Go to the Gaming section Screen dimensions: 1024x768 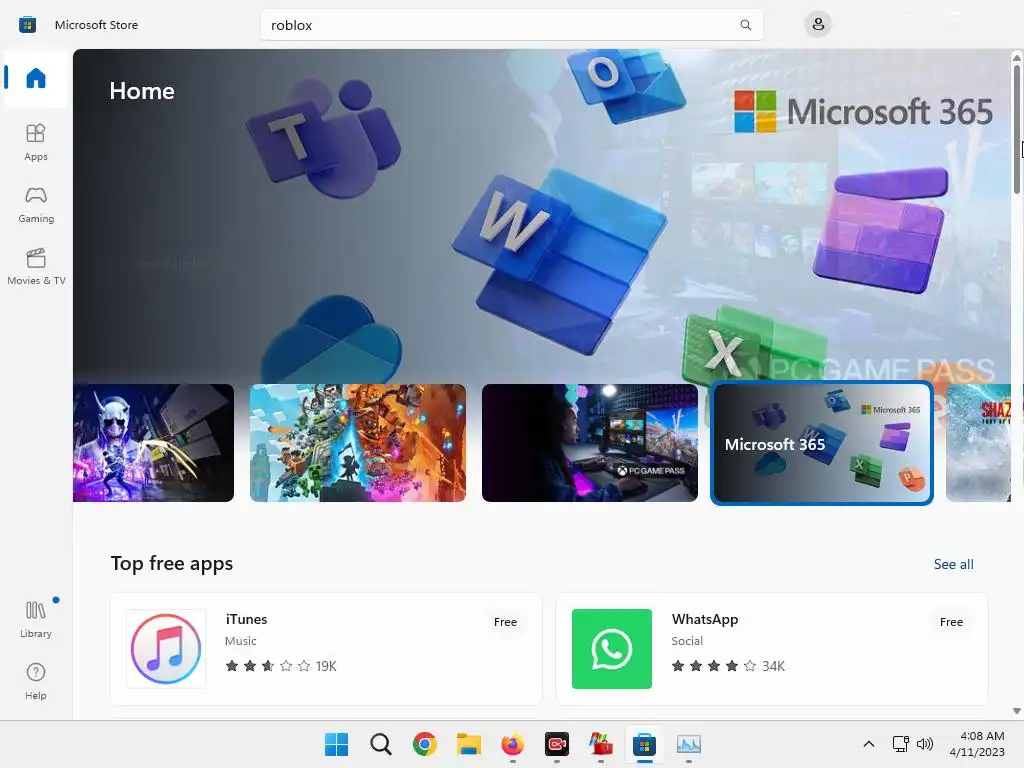pos(36,204)
